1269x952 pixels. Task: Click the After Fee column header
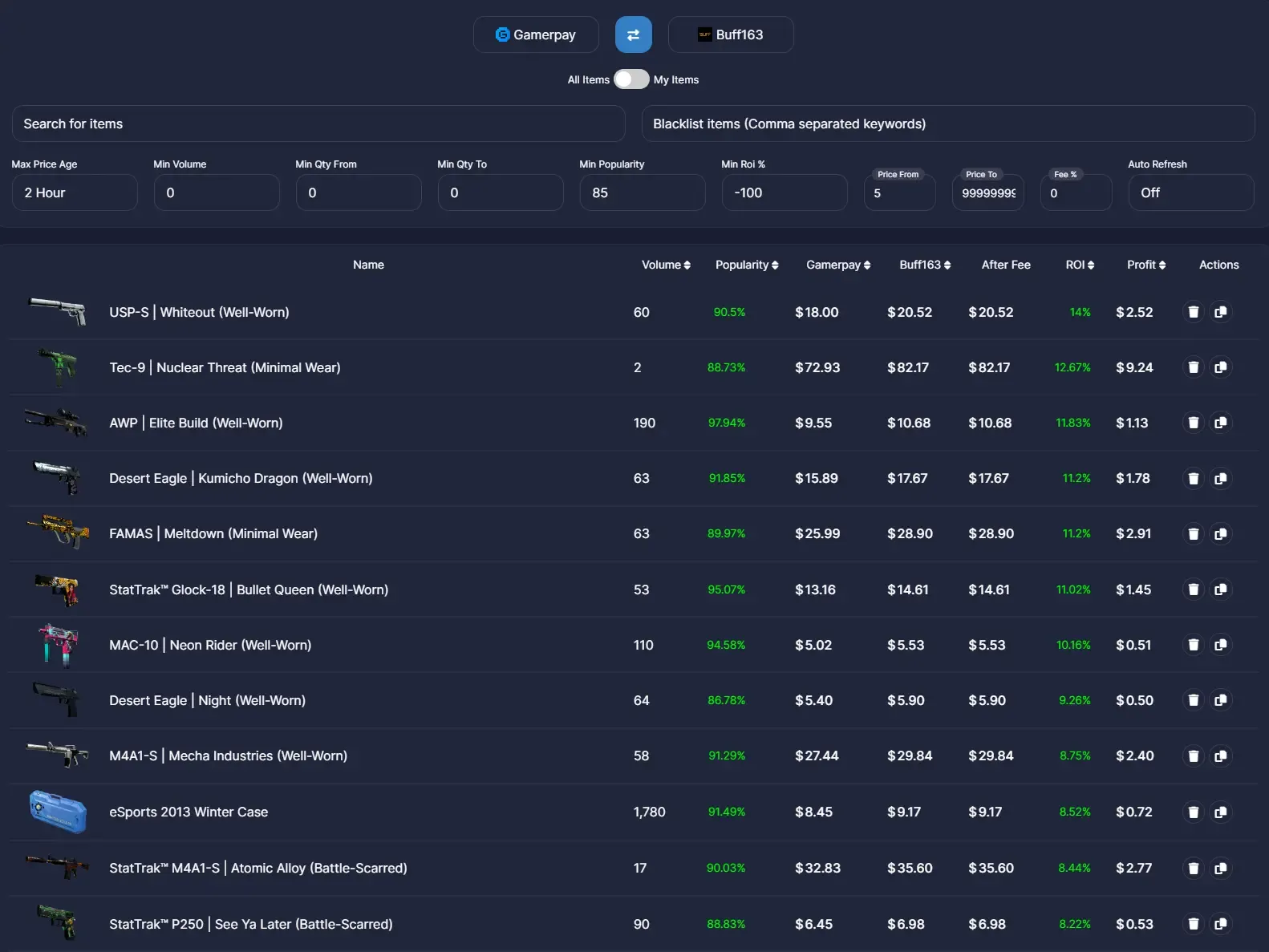point(1006,265)
